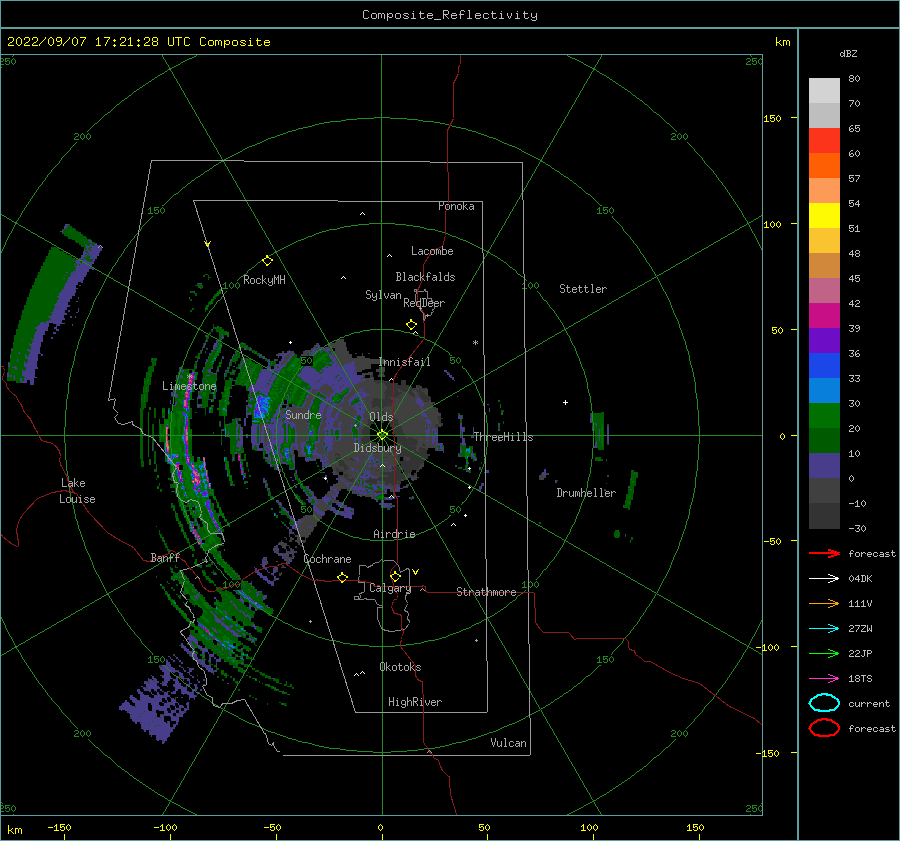This screenshot has width=900, height=841.
Task: Pick the bright green 20-30 dBZ swatch
Action: (x=824, y=416)
